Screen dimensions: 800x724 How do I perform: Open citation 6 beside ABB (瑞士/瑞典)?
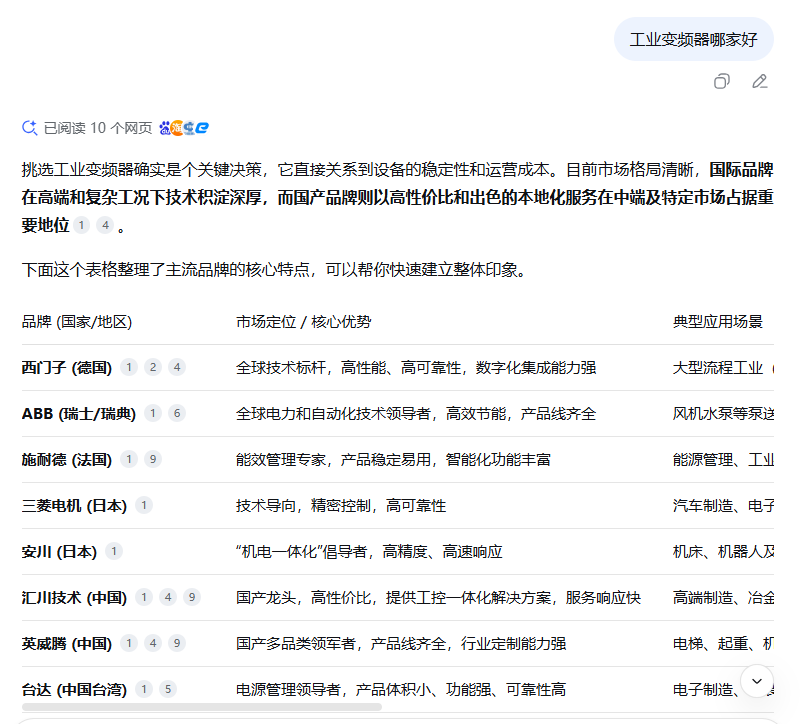177,413
